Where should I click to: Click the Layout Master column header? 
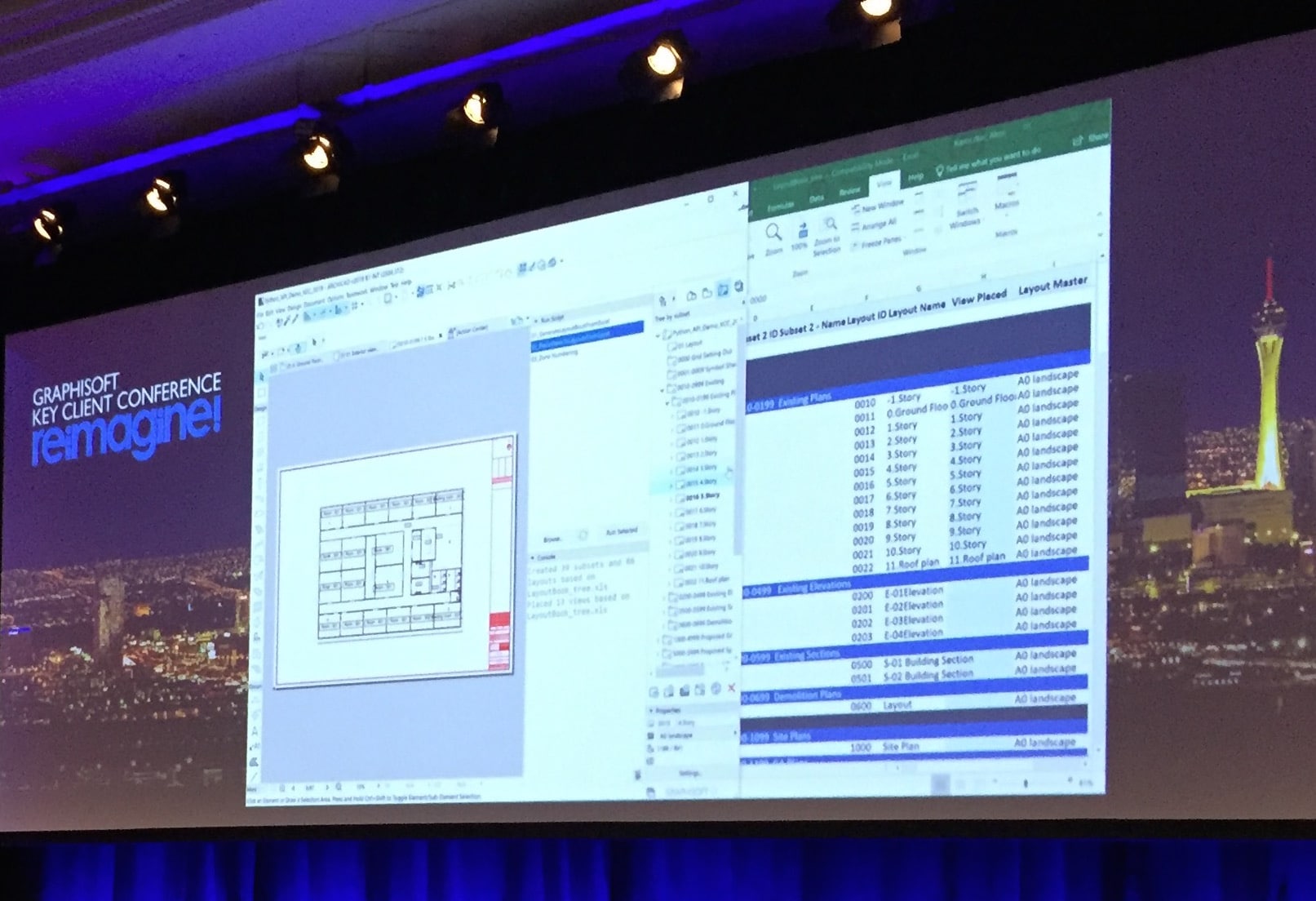[x=1052, y=286]
